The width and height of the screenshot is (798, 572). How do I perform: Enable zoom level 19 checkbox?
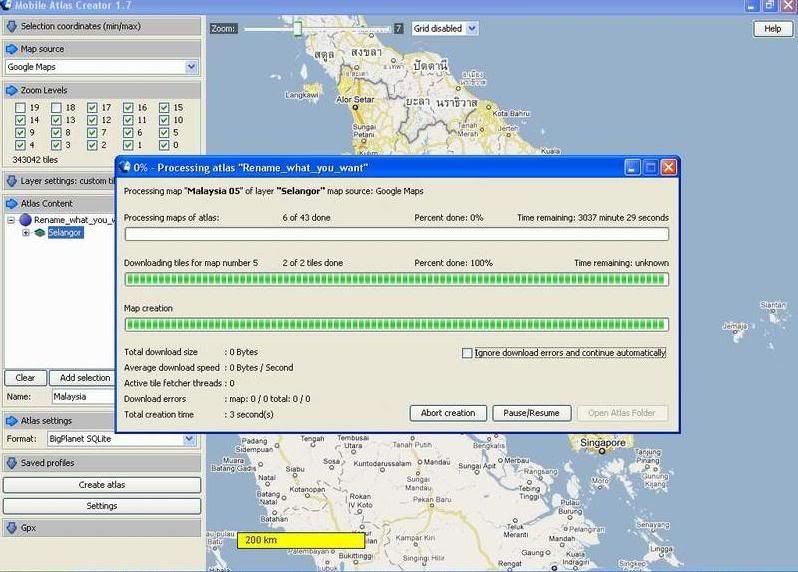[20, 108]
